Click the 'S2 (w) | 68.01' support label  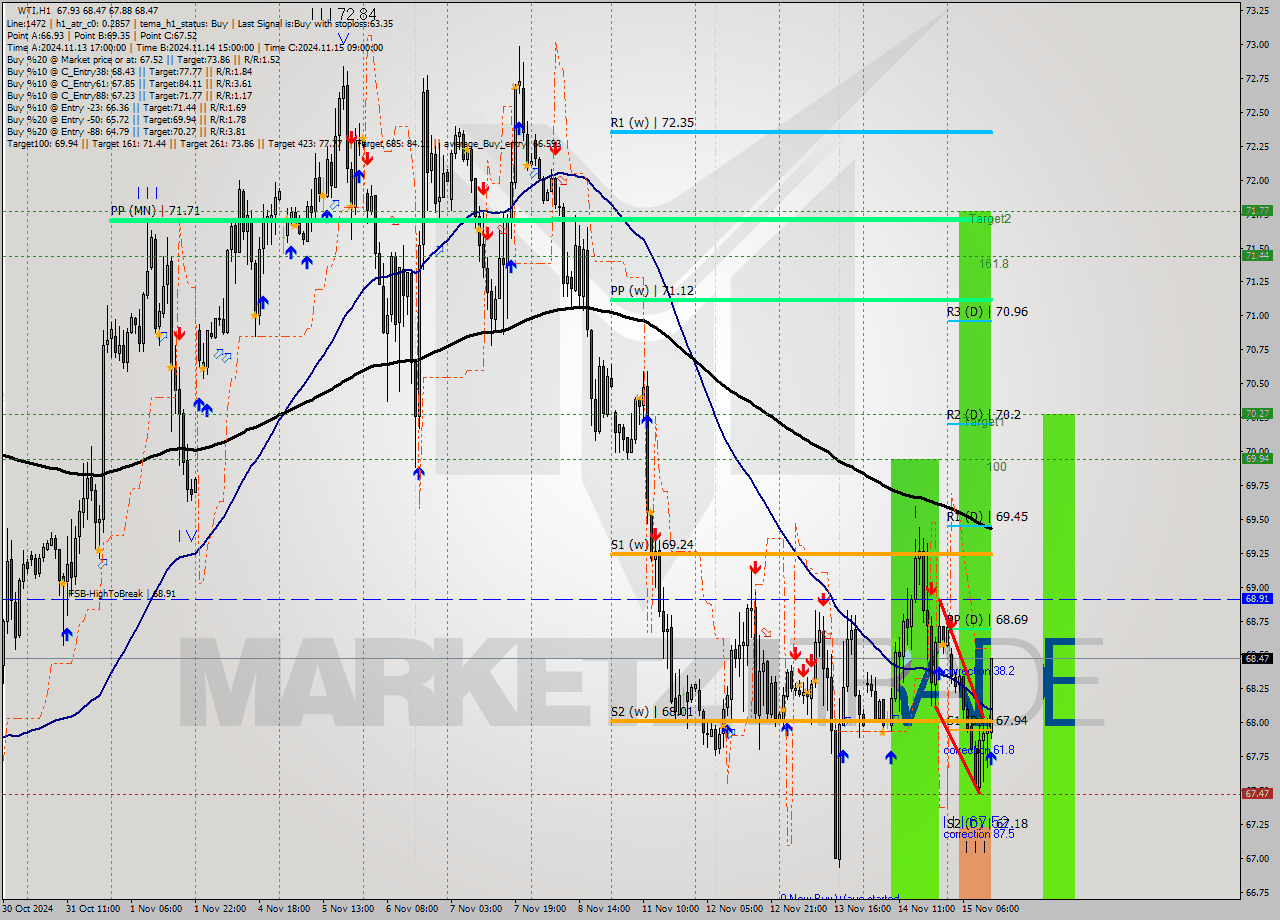point(652,712)
